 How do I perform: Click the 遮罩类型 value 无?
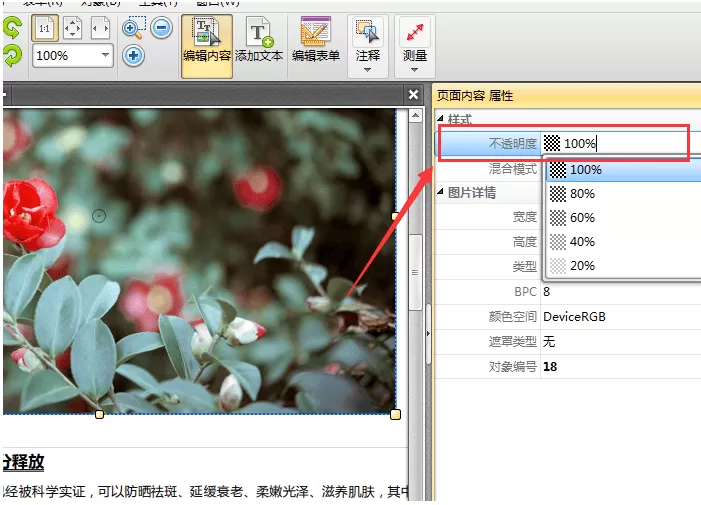tap(549, 341)
